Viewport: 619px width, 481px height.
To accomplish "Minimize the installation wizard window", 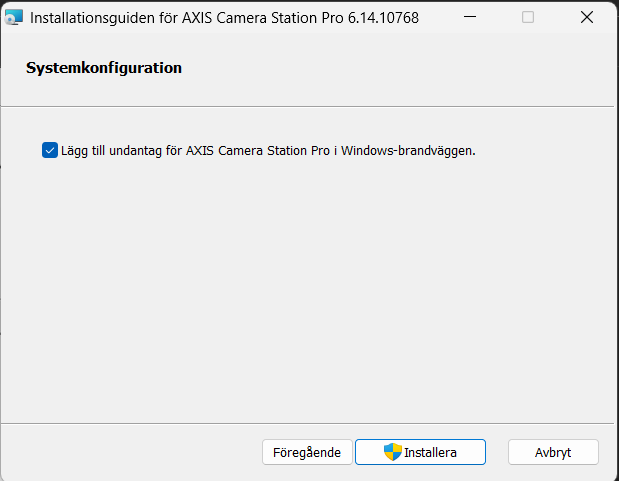I will 470,17.
